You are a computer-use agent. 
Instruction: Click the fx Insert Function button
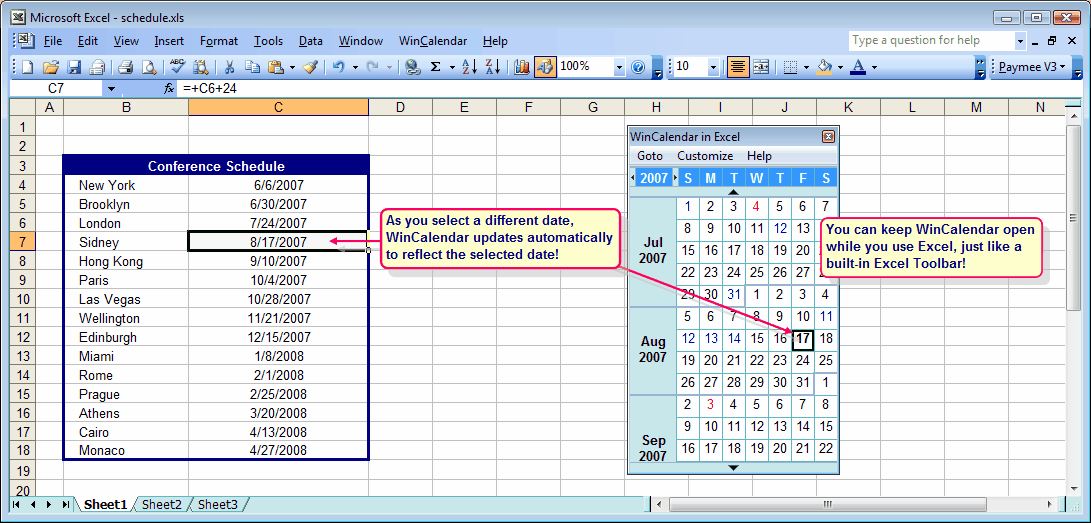point(168,88)
